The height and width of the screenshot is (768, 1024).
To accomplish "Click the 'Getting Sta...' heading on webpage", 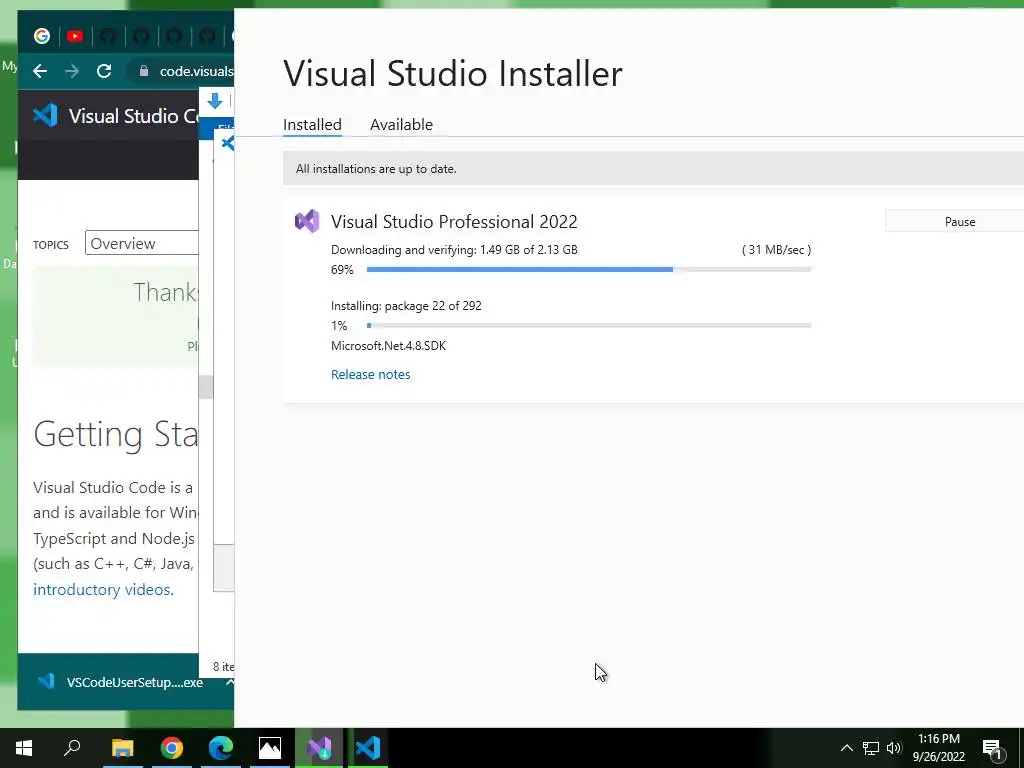I will (x=116, y=434).
